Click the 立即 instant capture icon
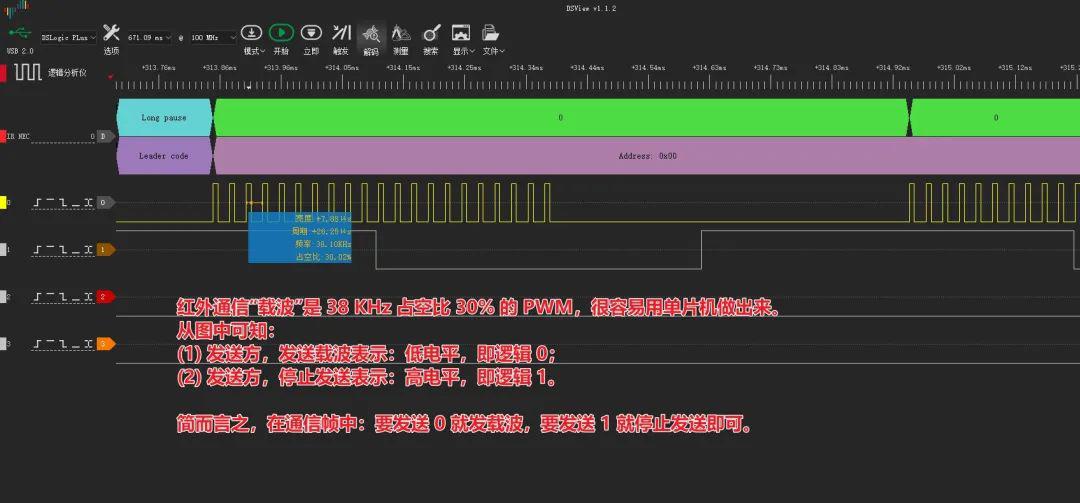Screen dimensions: 1080x503 point(311,32)
